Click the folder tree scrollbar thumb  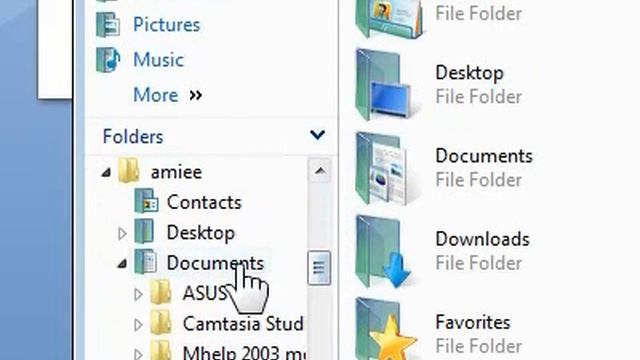pos(319,268)
